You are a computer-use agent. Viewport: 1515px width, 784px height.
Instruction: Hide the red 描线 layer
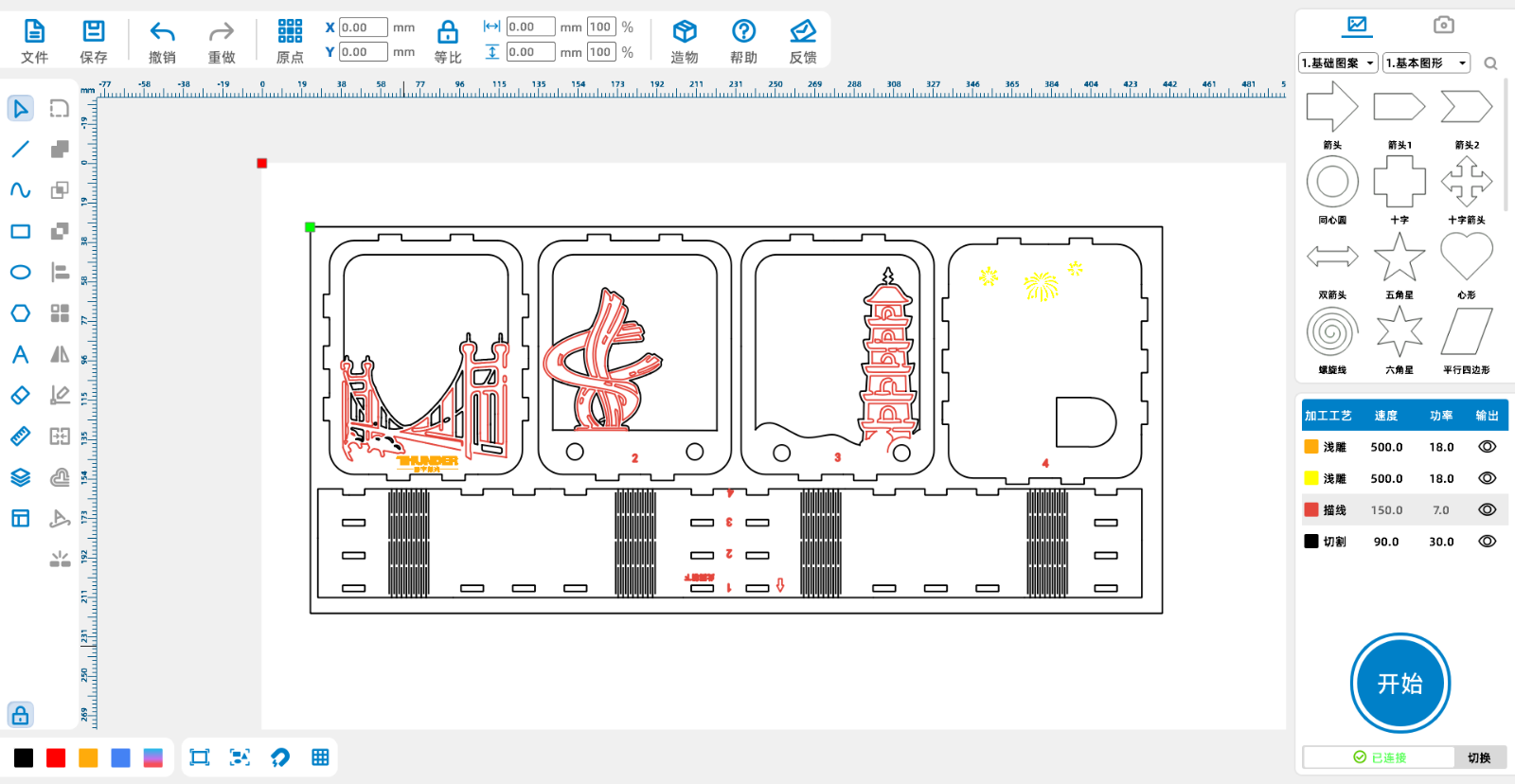1487,510
